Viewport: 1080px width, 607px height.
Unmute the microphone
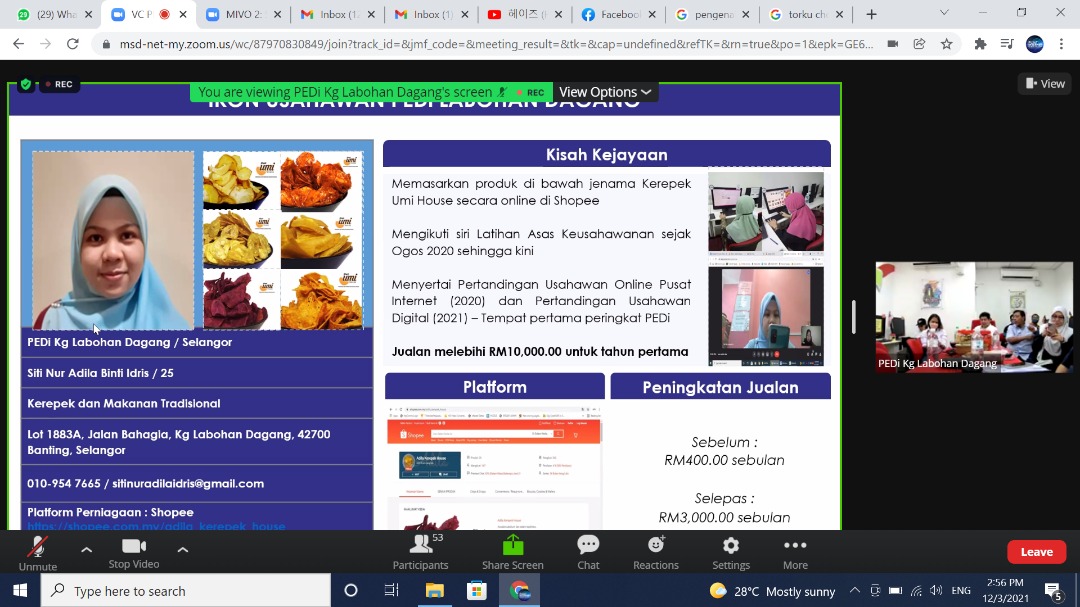point(37,551)
